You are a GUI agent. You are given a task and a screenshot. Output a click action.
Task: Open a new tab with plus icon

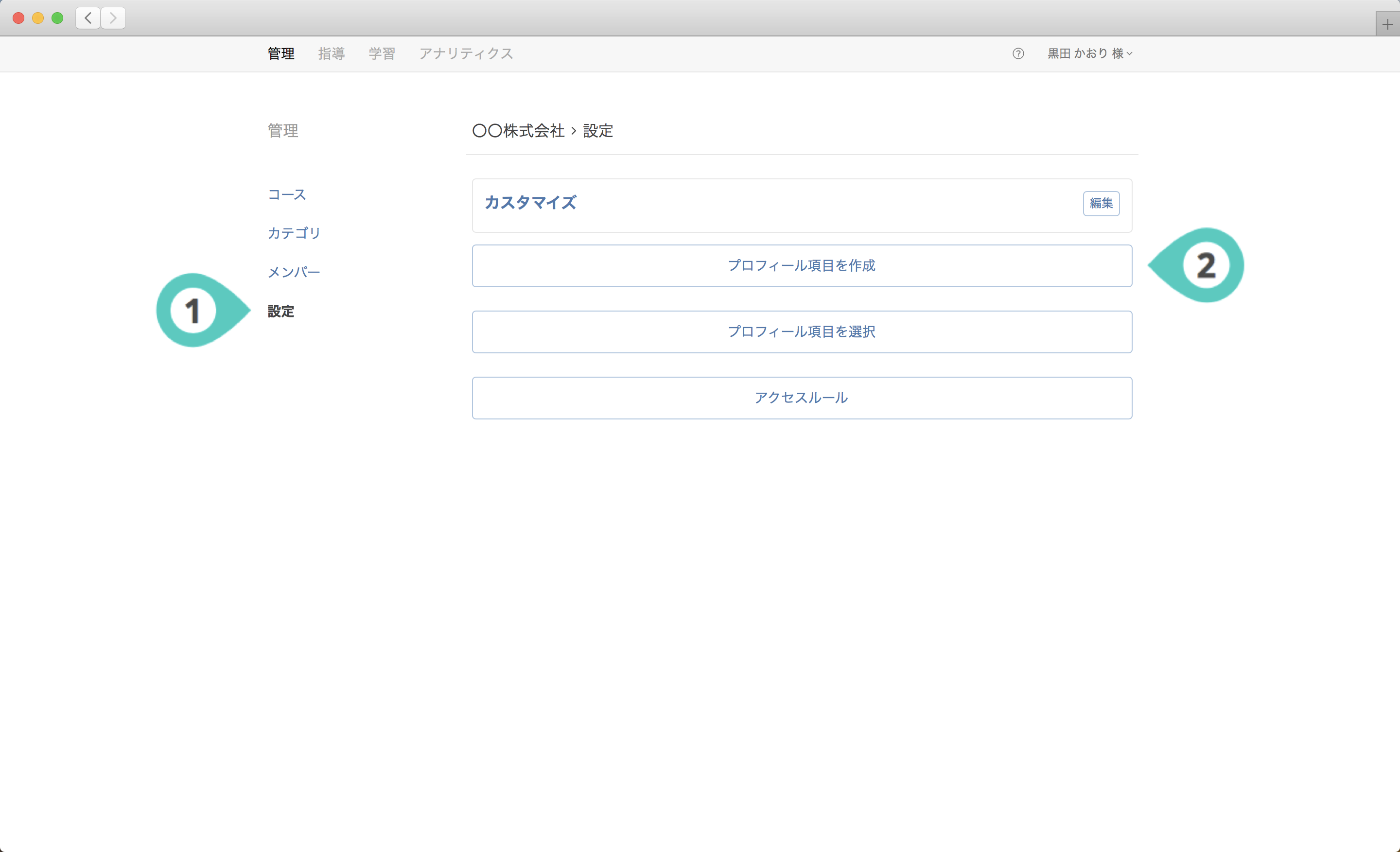click(1387, 24)
